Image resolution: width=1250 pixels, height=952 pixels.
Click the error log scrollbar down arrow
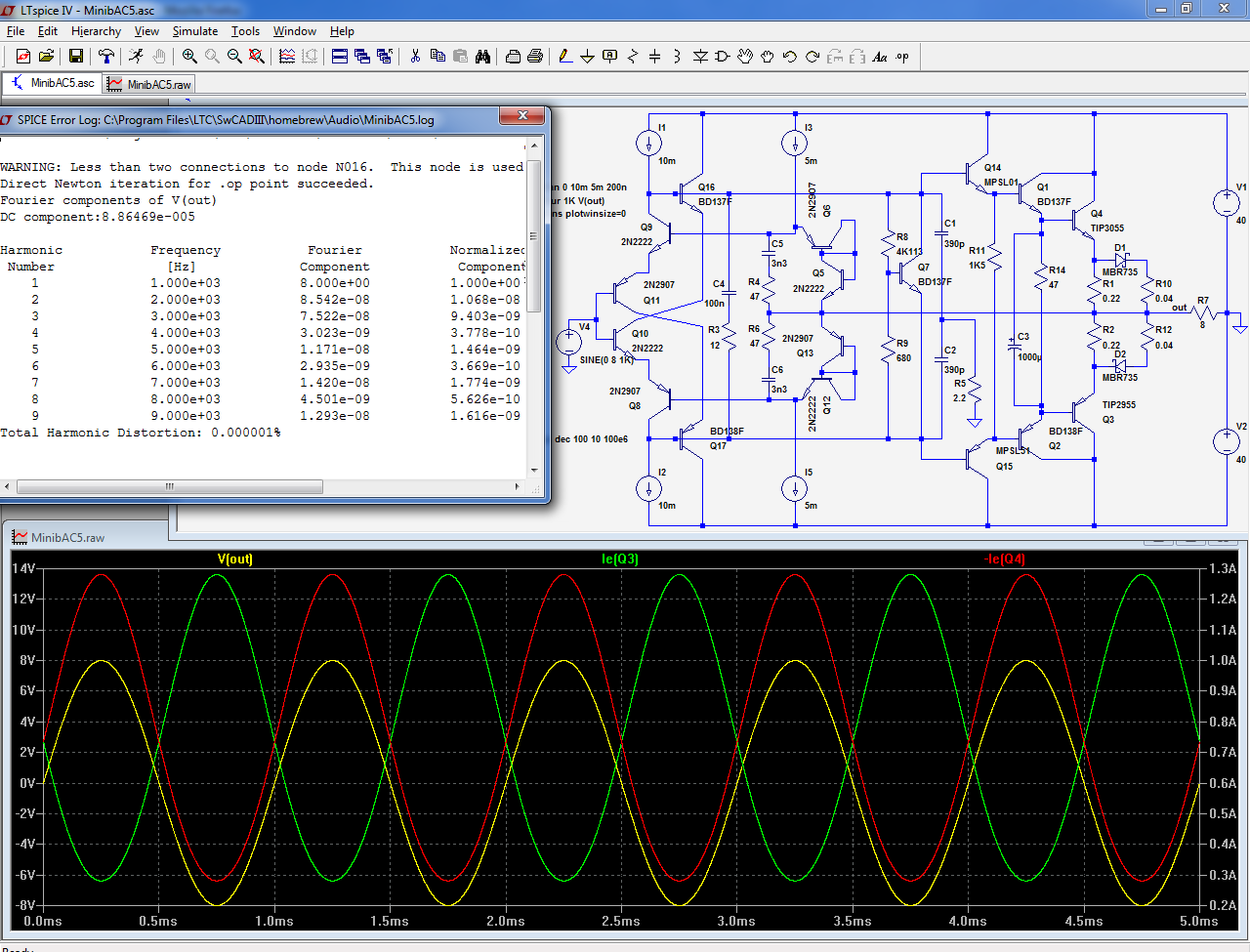click(534, 471)
